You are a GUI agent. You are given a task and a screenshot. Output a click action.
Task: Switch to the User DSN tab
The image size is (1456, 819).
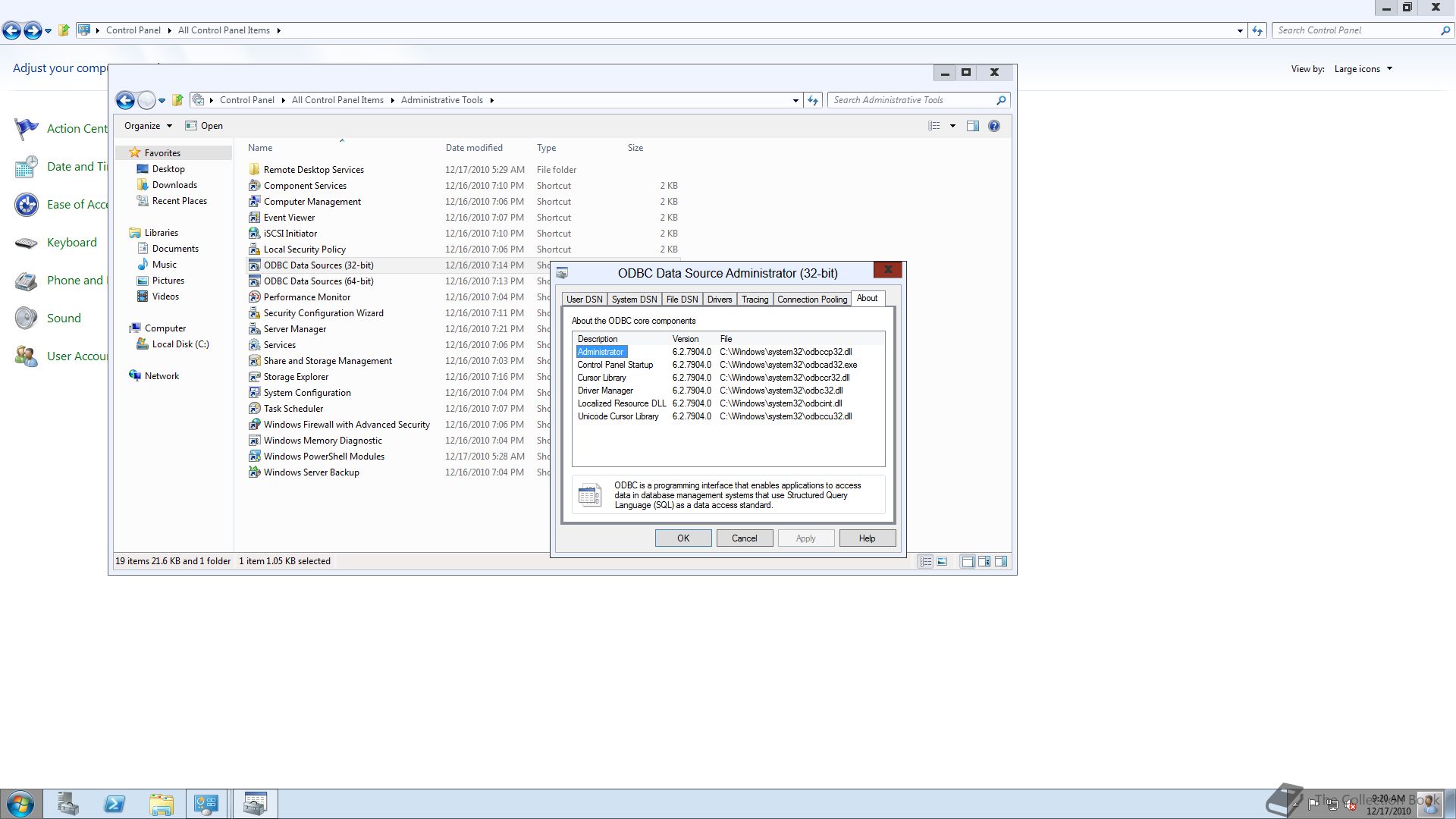[584, 300]
